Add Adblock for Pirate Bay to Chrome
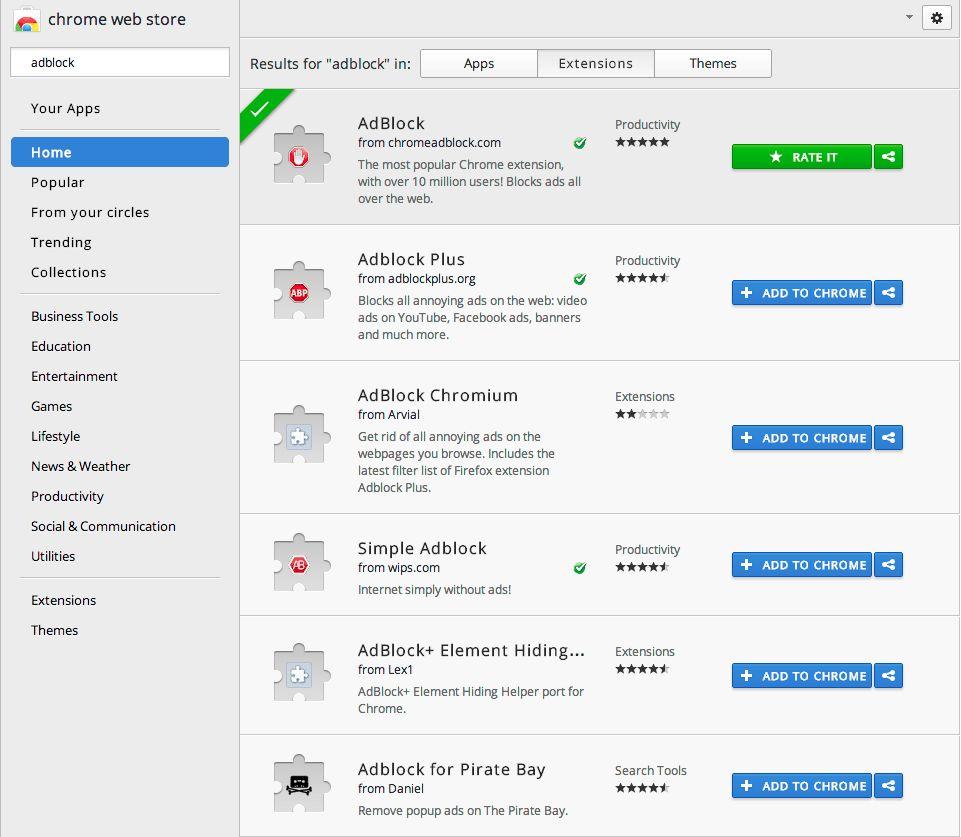The width and height of the screenshot is (961, 837). (x=802, y=786)
